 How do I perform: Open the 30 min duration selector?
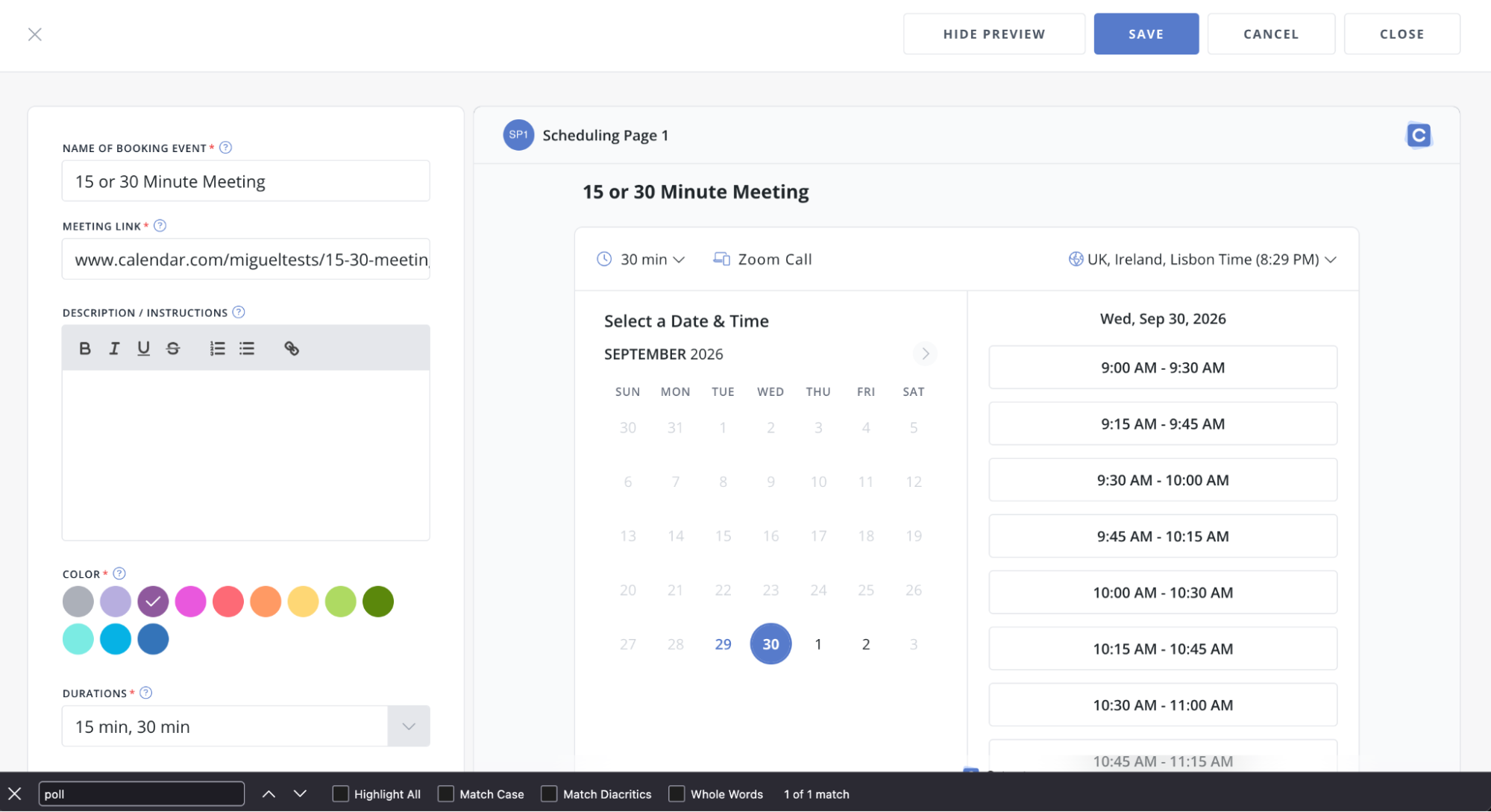[641, 259]
